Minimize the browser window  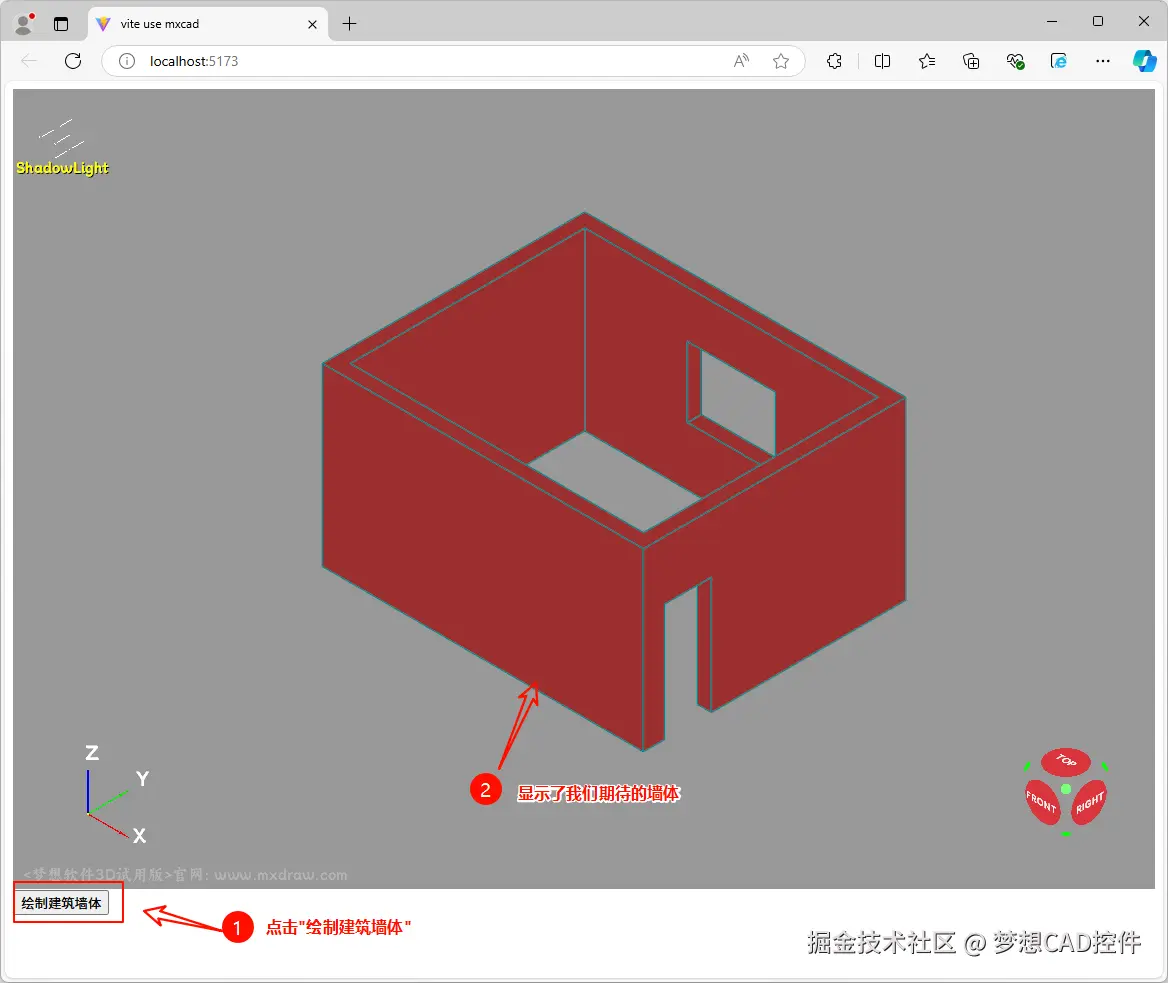coord(1052,22)
